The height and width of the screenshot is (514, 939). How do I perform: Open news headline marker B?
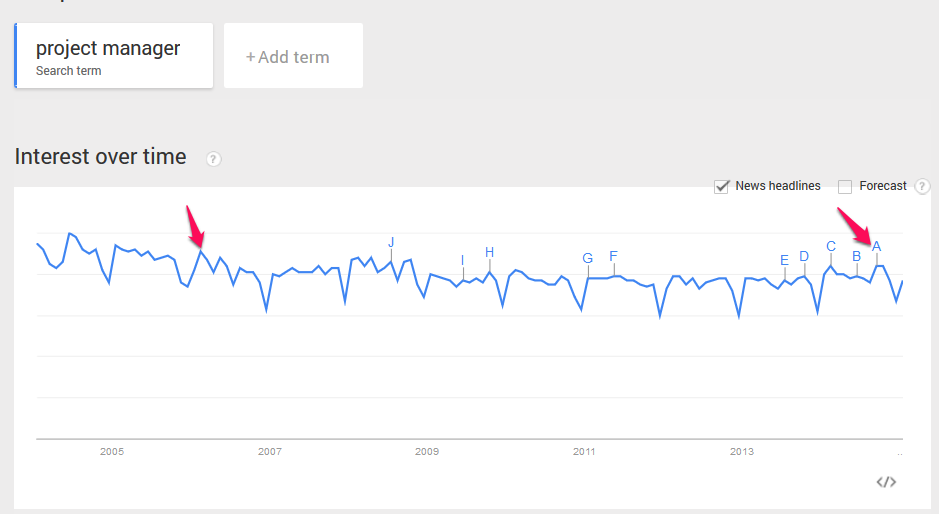coord(856,256)
